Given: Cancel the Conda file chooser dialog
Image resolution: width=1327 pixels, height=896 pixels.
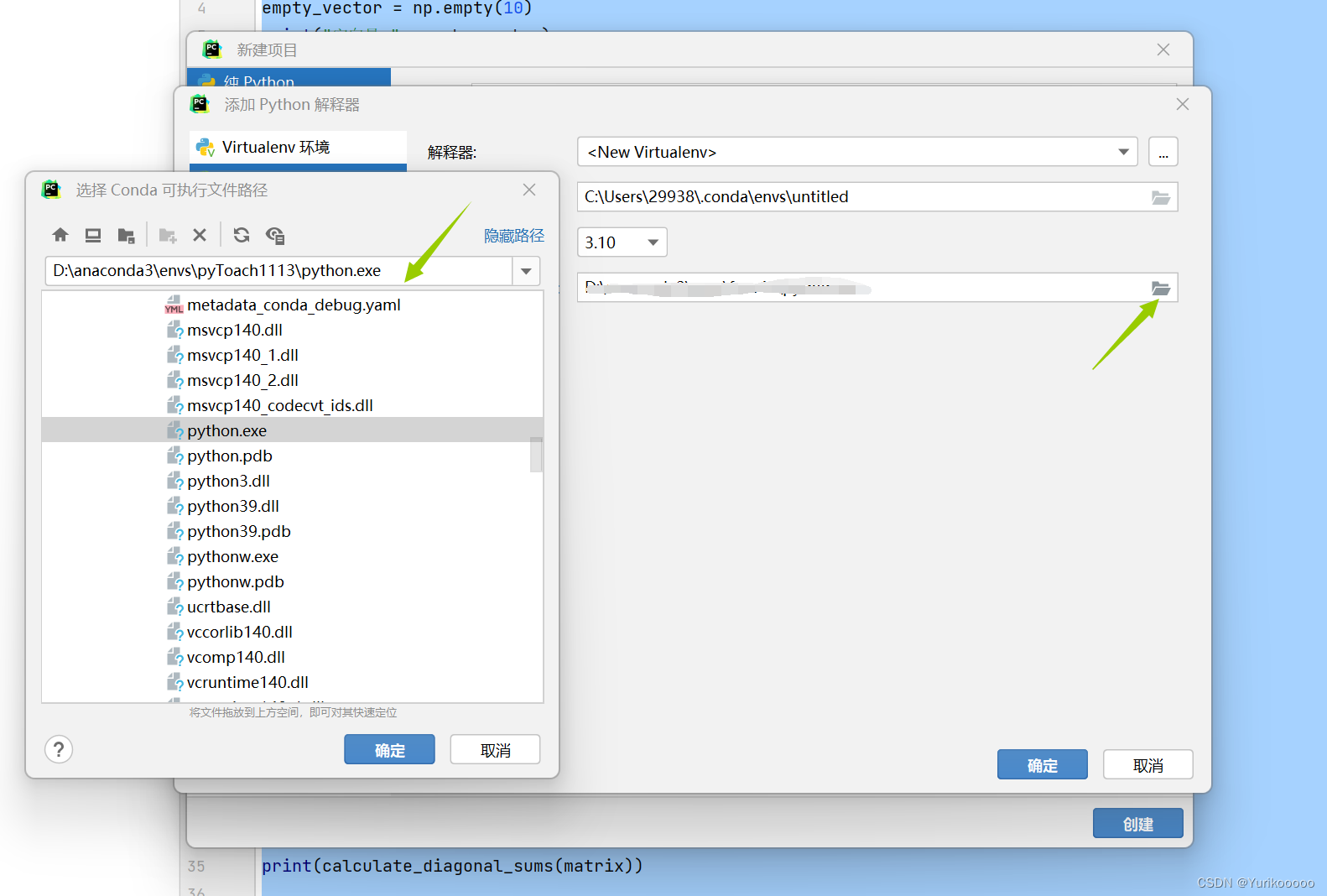Looking at the screenshot, I should pyautogui.click(x=495, y=750).
